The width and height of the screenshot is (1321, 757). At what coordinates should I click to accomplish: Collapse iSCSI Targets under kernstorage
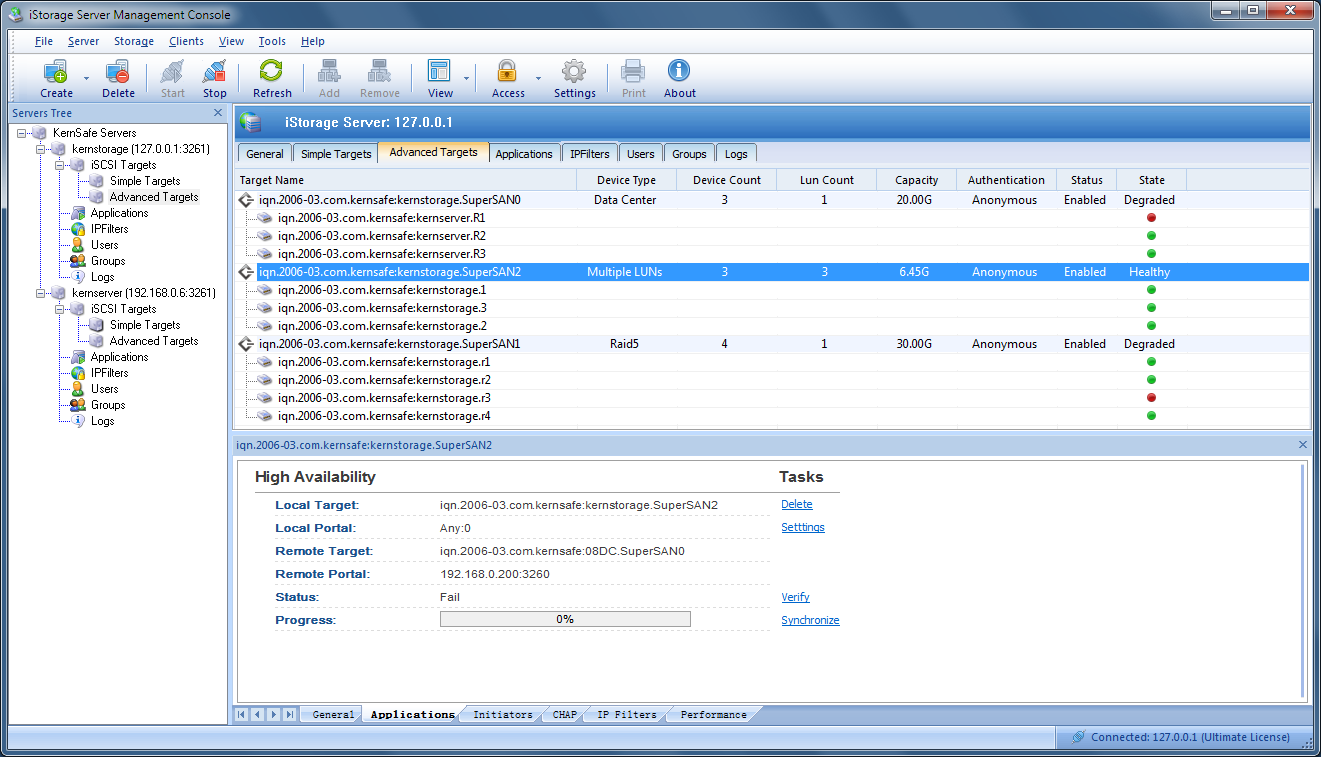59,165
